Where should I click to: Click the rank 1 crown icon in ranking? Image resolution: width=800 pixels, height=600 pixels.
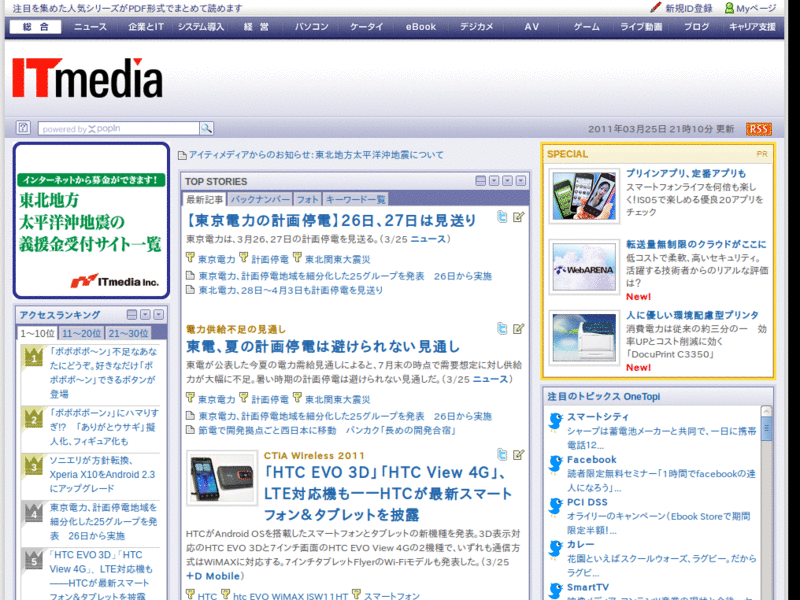click(x=34, y=357)
